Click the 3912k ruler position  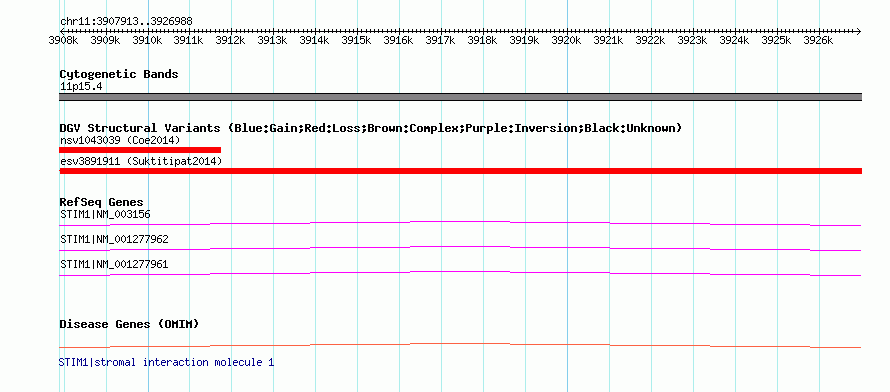[x=231, y=40]
